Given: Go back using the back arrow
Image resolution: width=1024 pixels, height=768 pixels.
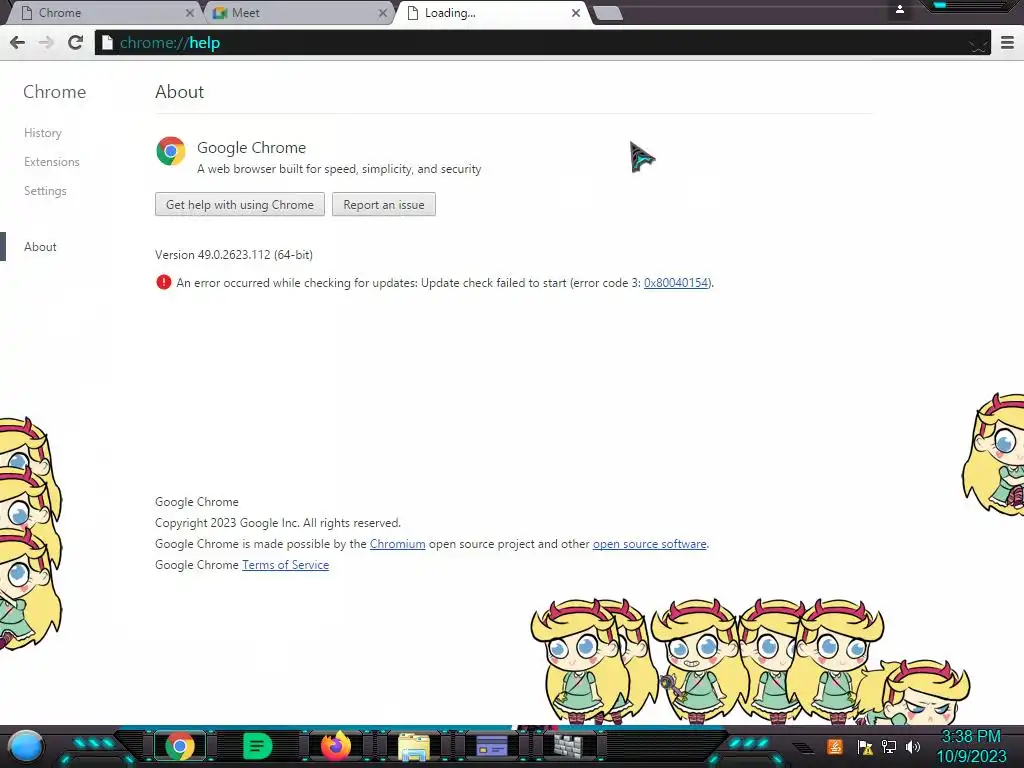Looking at the screenshot, I should point(18,42).
